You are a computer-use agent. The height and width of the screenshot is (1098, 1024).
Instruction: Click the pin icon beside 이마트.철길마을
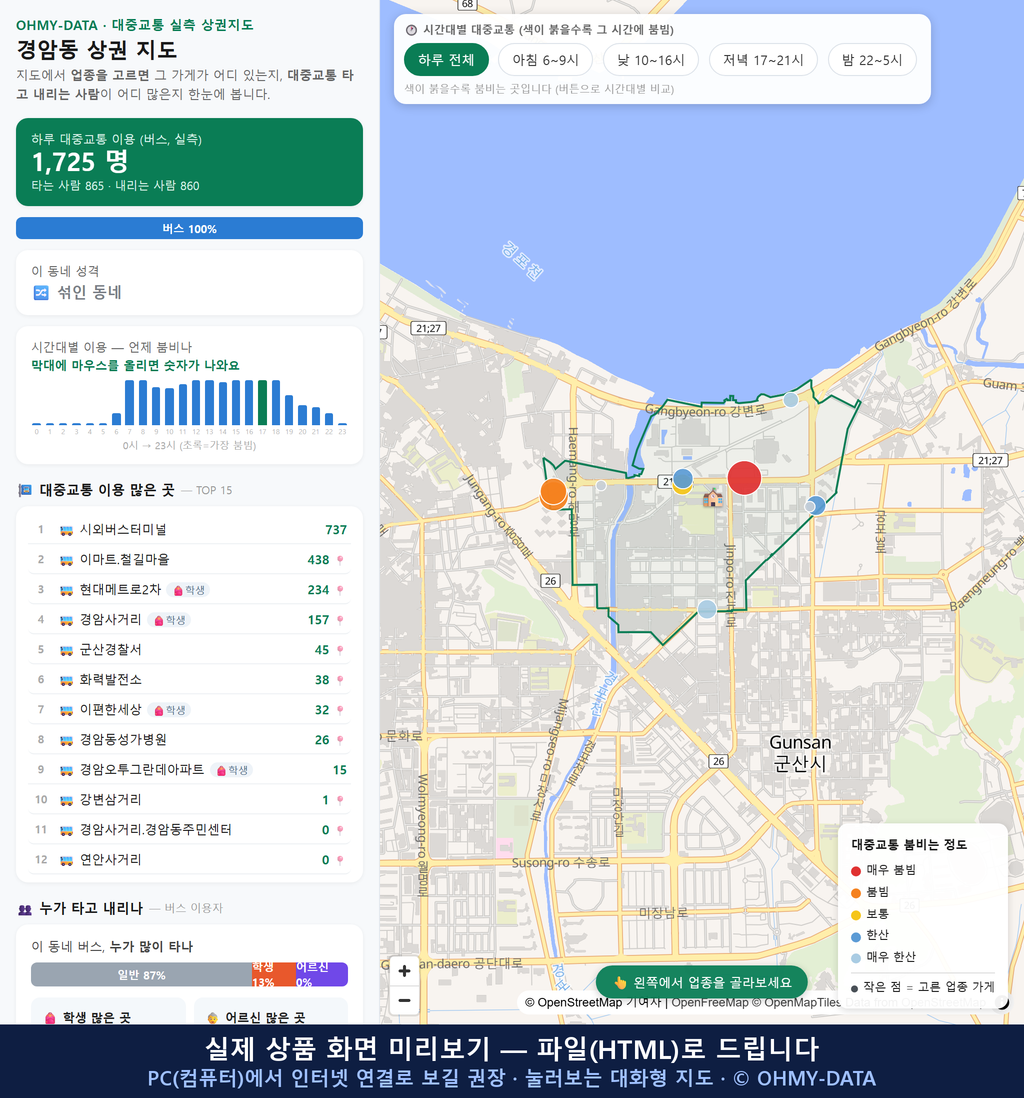(x=340, y=560)
